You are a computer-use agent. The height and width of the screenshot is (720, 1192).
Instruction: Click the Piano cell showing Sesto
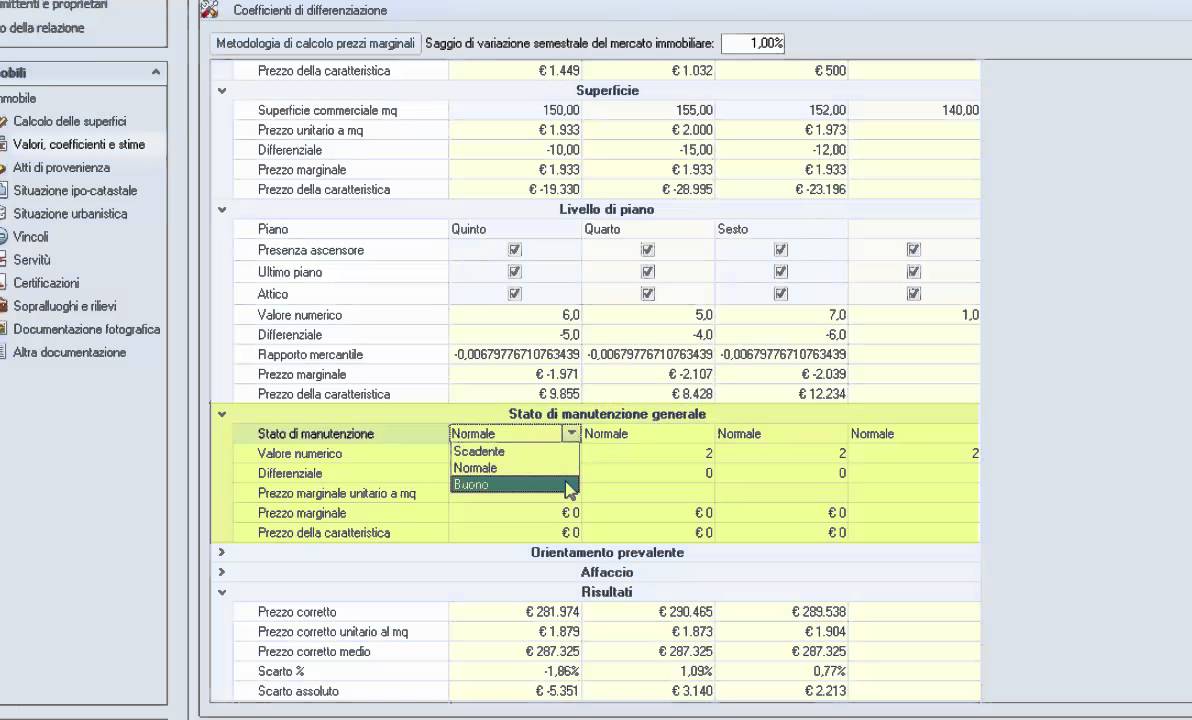coord(781,229)
